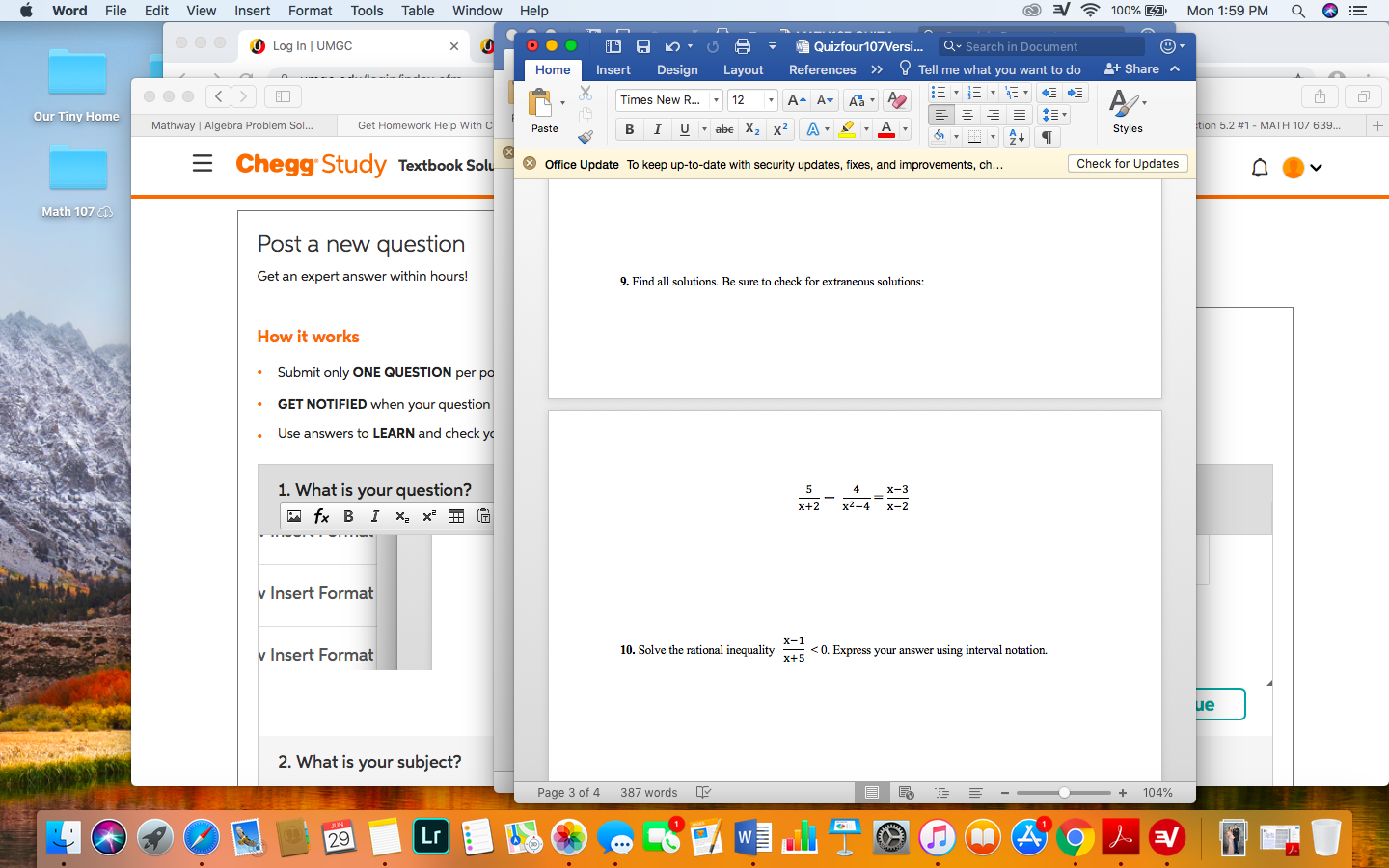Toggle underline formatting
This screenshot has height=868, width=1389.
coord(683,129)
